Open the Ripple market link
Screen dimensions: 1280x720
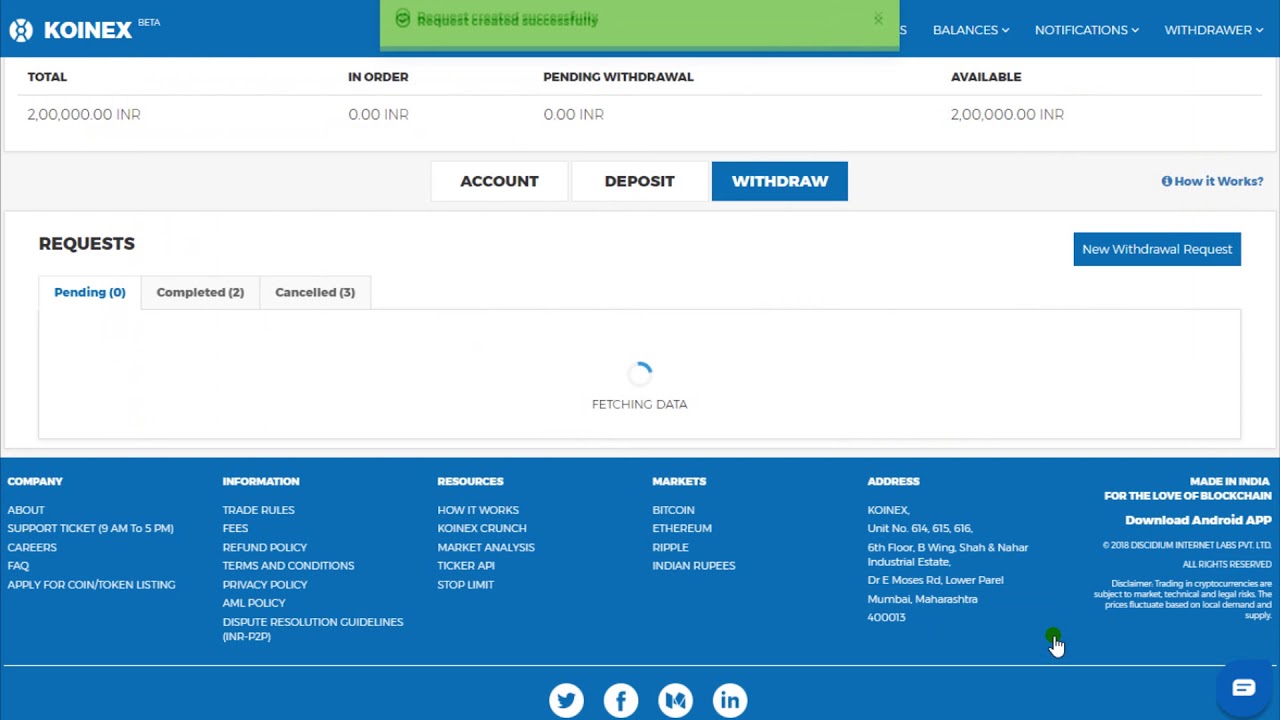tap(670, 547)
